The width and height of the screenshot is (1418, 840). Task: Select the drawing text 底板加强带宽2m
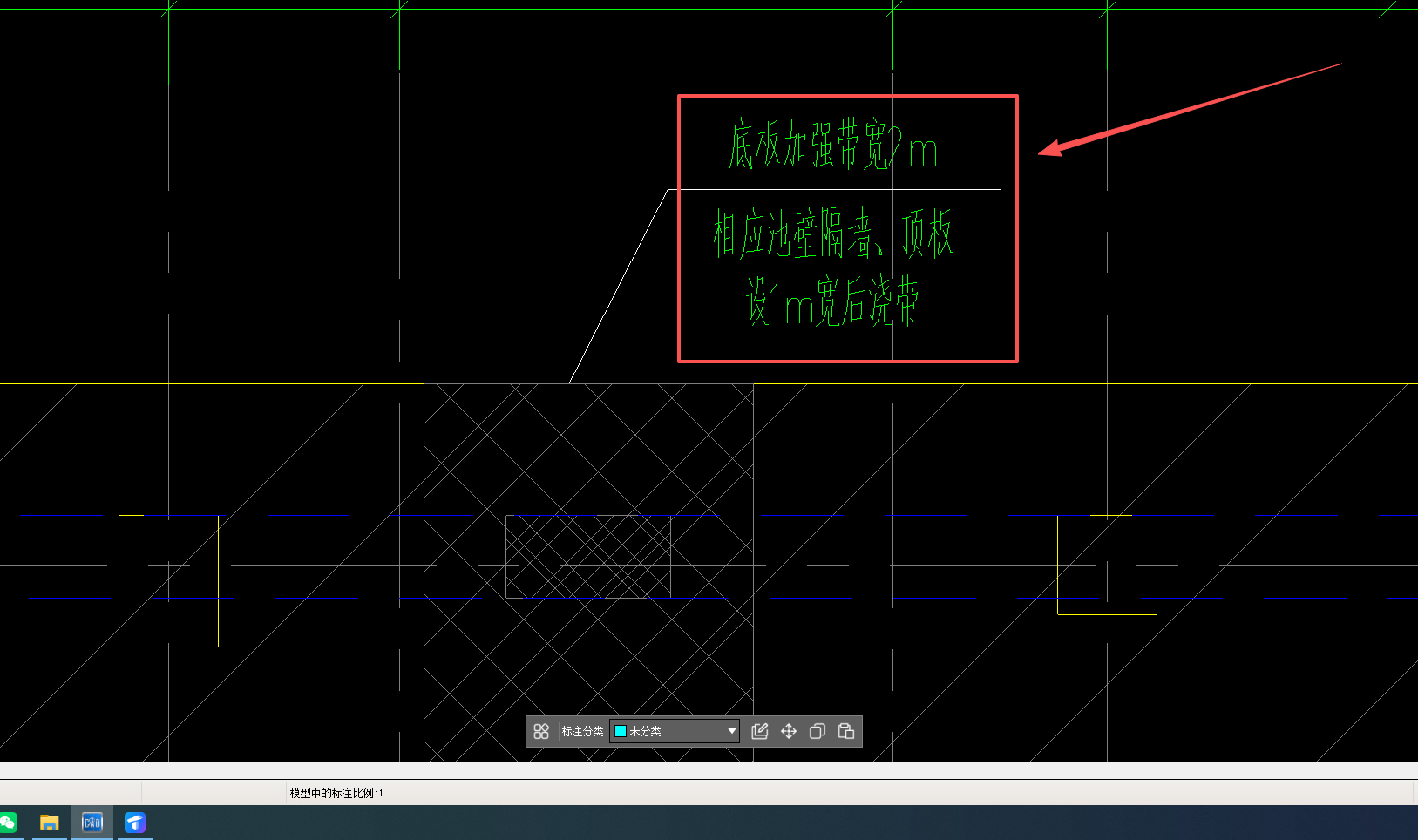[833, 145]
